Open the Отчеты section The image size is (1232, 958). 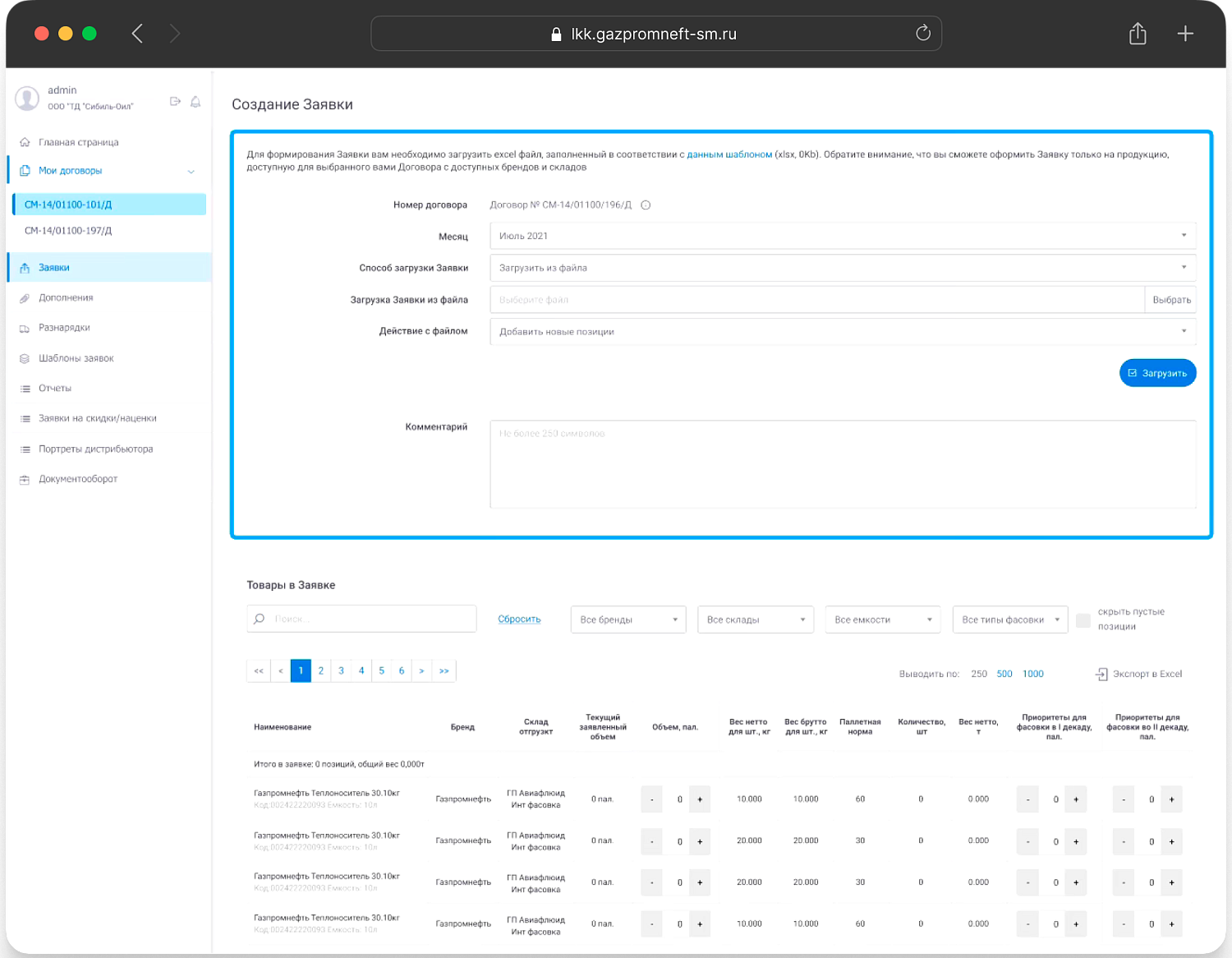coord(55,388)
